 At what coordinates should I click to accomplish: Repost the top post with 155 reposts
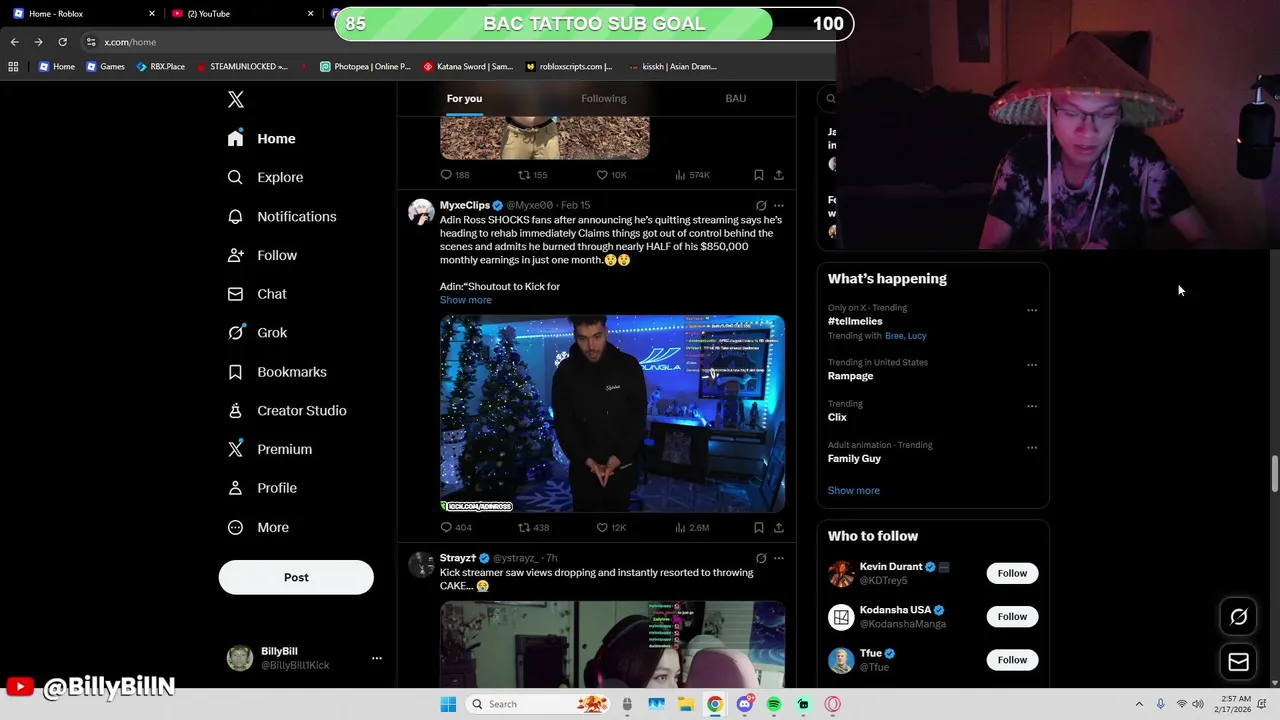pos(533,175)
